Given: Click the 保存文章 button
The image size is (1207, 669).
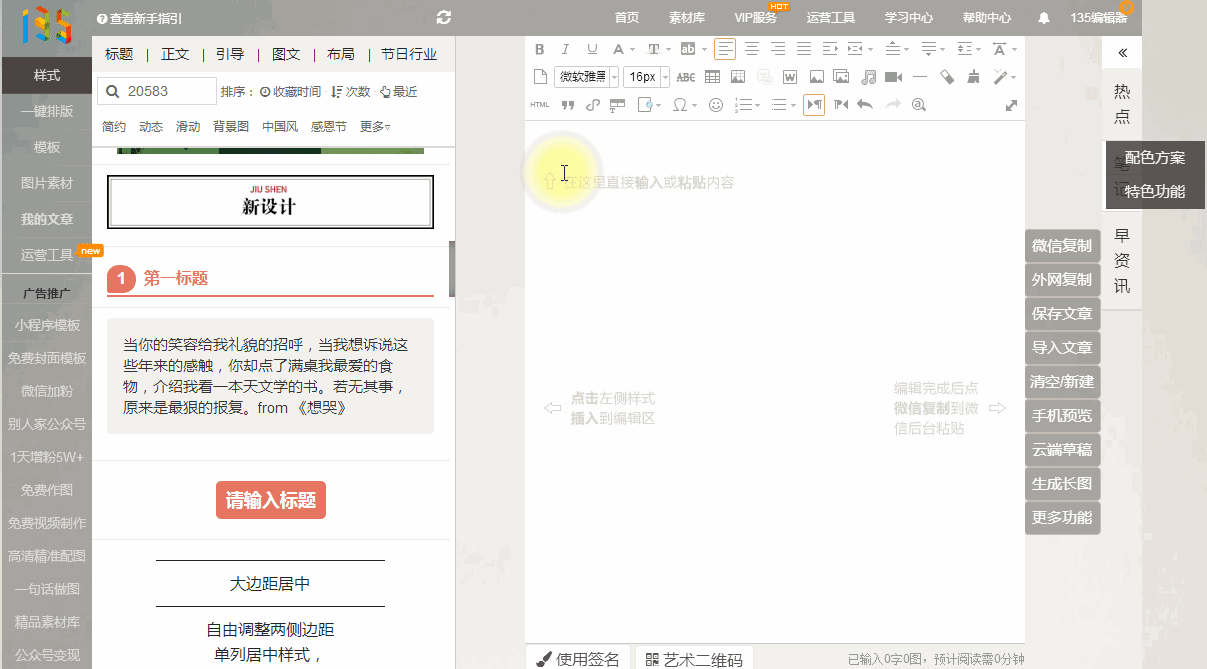Looking at the screenshot, I should [1062, 314].
